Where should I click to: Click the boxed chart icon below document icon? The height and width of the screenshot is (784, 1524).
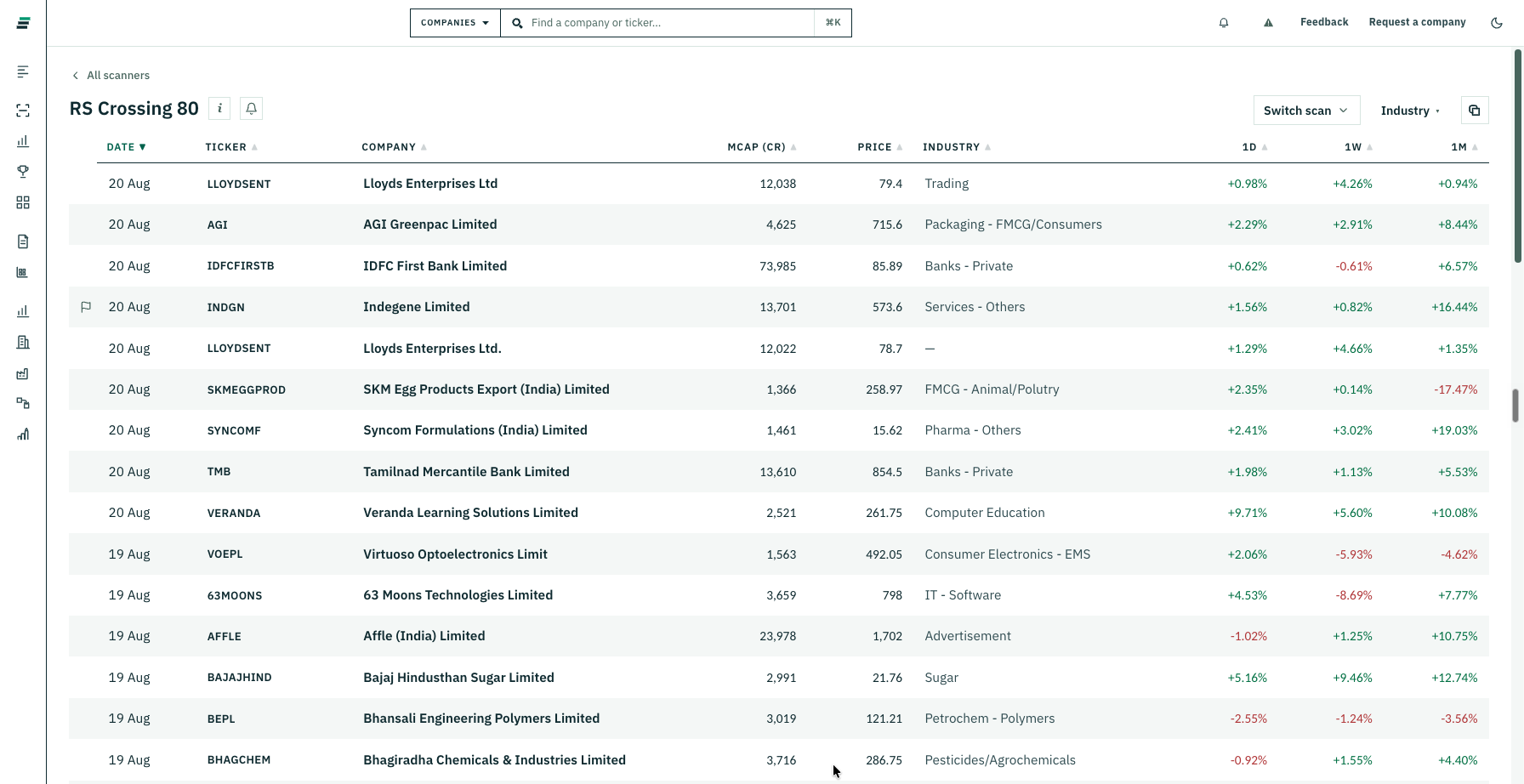[x=23, y=272]
